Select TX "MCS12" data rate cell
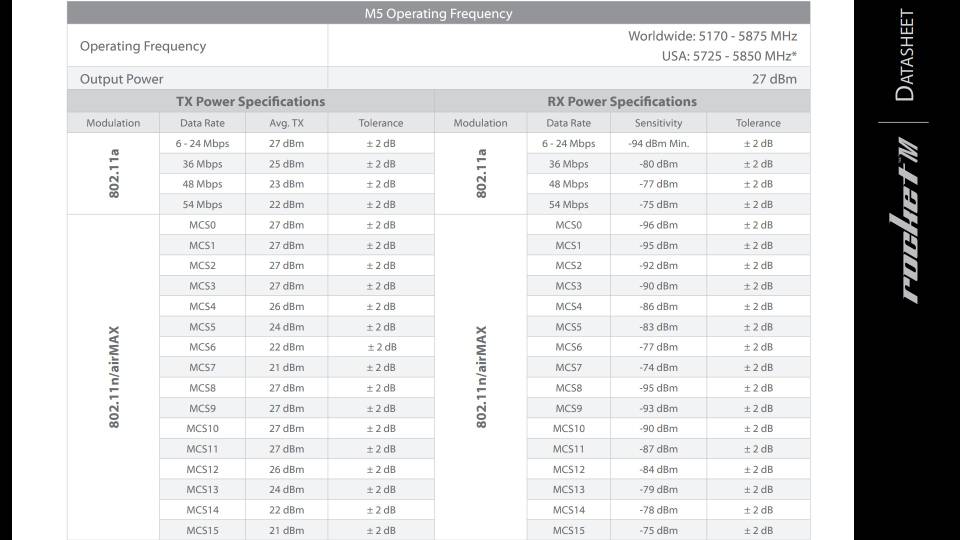The height and width of the screenshot is (540, 960). pyautogui.click(x=202, y=470)
